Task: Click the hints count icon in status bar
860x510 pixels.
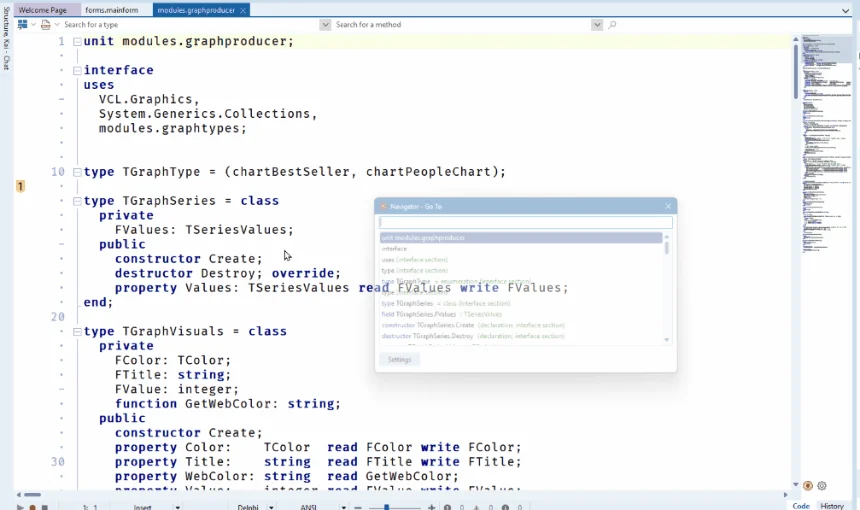Action: pyautogui.click(x=505, y=507)
